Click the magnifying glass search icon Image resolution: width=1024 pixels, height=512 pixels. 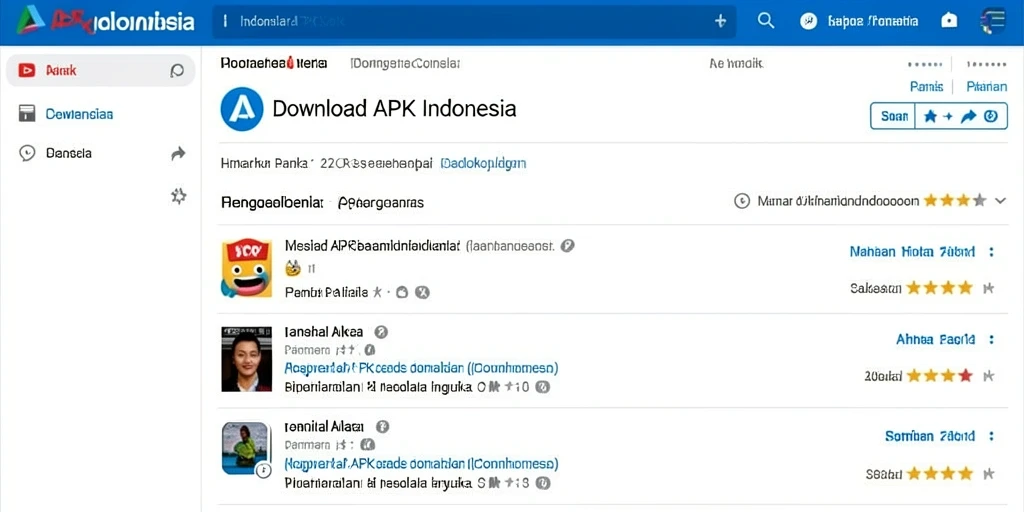[765, 21]
